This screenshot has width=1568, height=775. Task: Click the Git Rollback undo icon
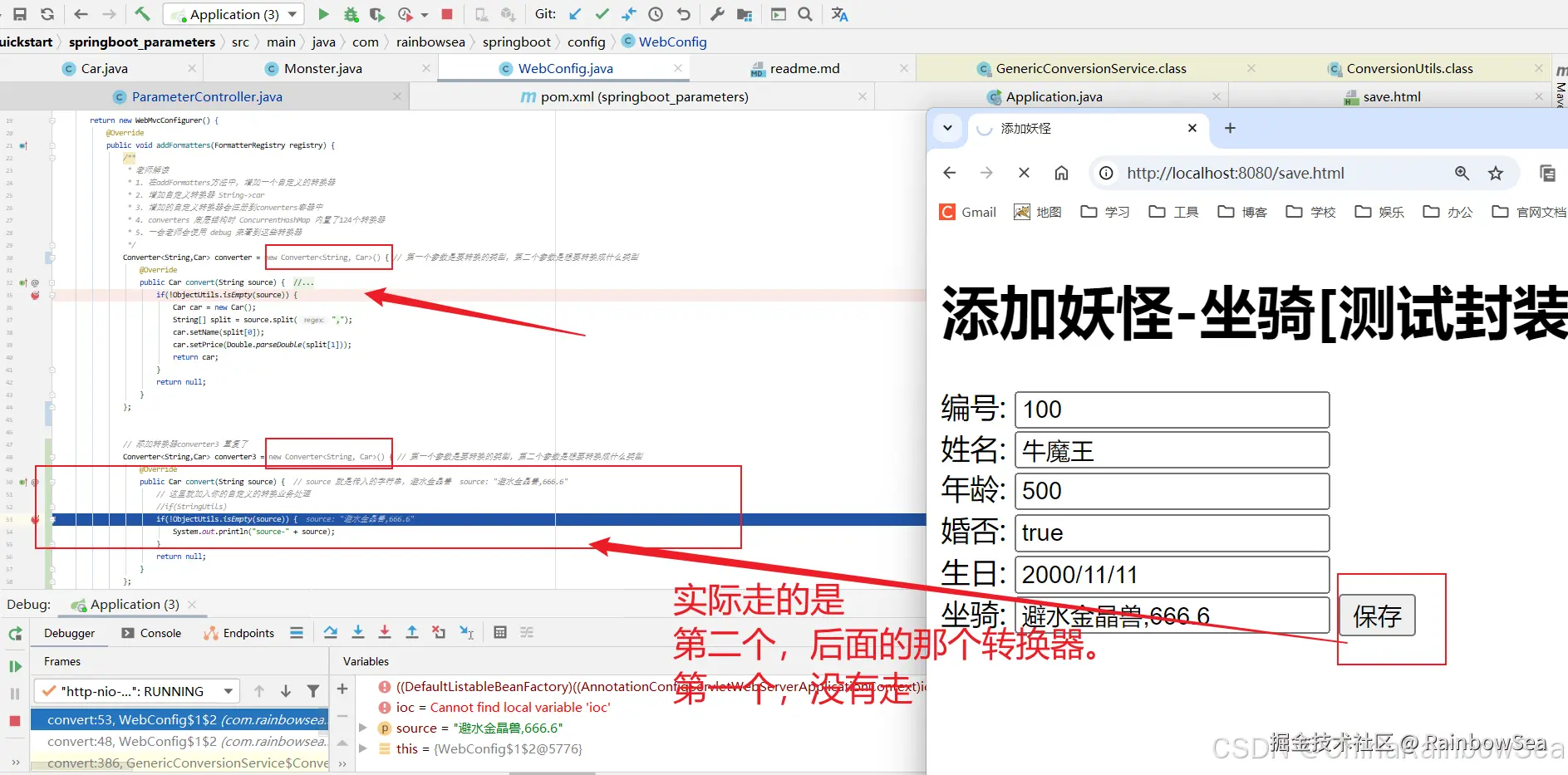[x=683, y=14]
